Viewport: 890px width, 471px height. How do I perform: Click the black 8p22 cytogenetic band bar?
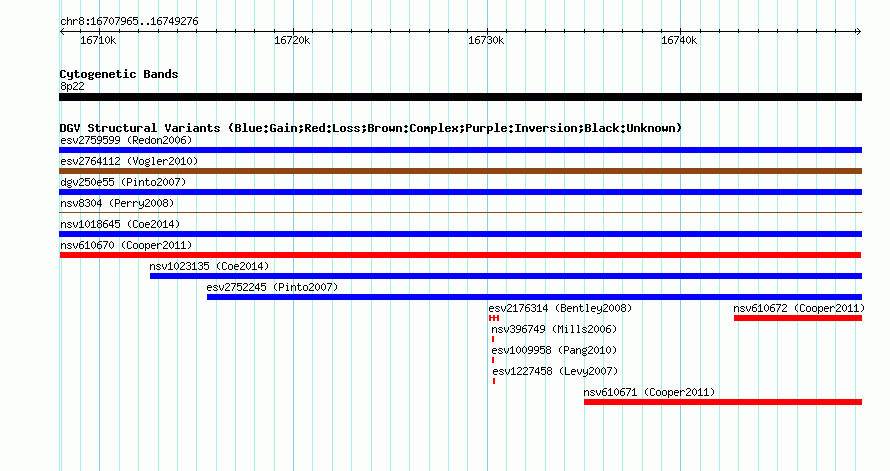click(460, 98)
